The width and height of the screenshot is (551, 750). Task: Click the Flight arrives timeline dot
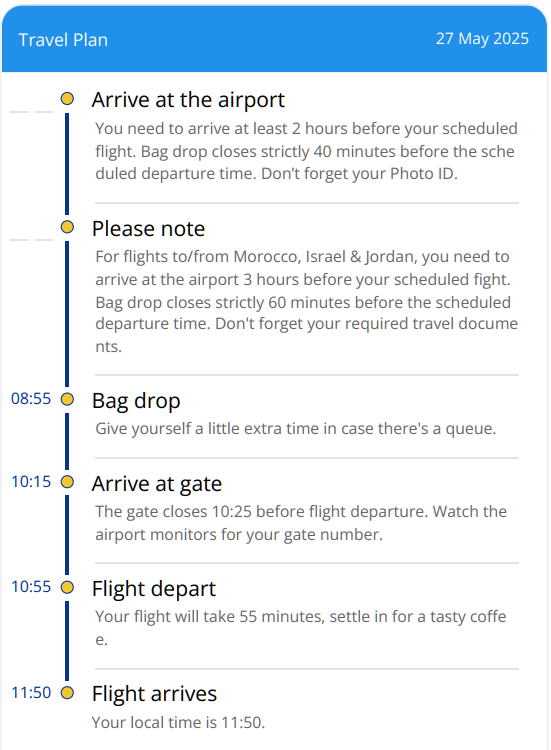pos(67,693)
